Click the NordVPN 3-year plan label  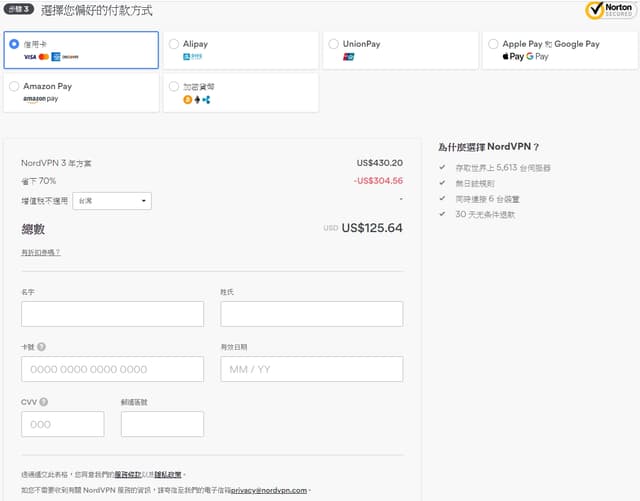click(x=56, y=163)
